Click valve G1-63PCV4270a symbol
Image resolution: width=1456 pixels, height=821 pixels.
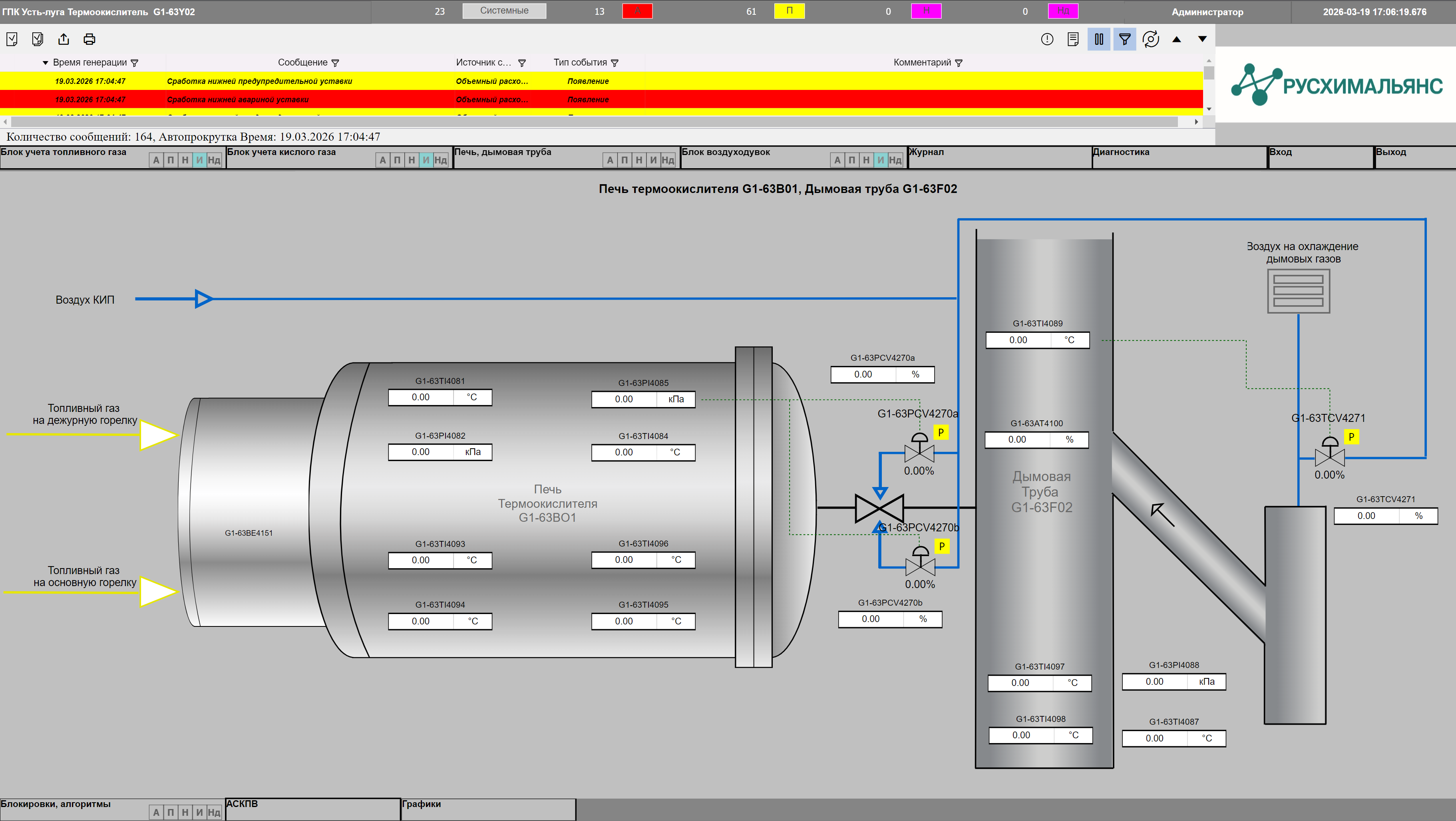click(919, 447)
